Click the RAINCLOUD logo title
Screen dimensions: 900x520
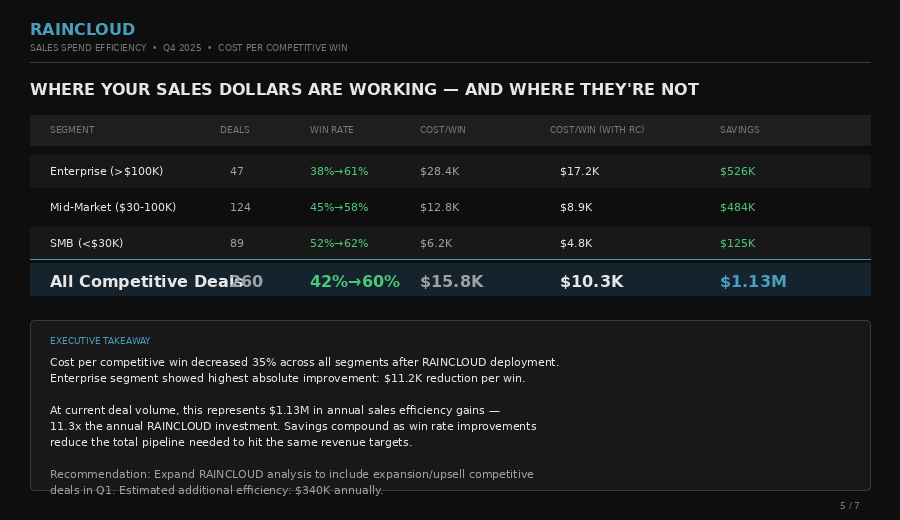coord(82,29)
